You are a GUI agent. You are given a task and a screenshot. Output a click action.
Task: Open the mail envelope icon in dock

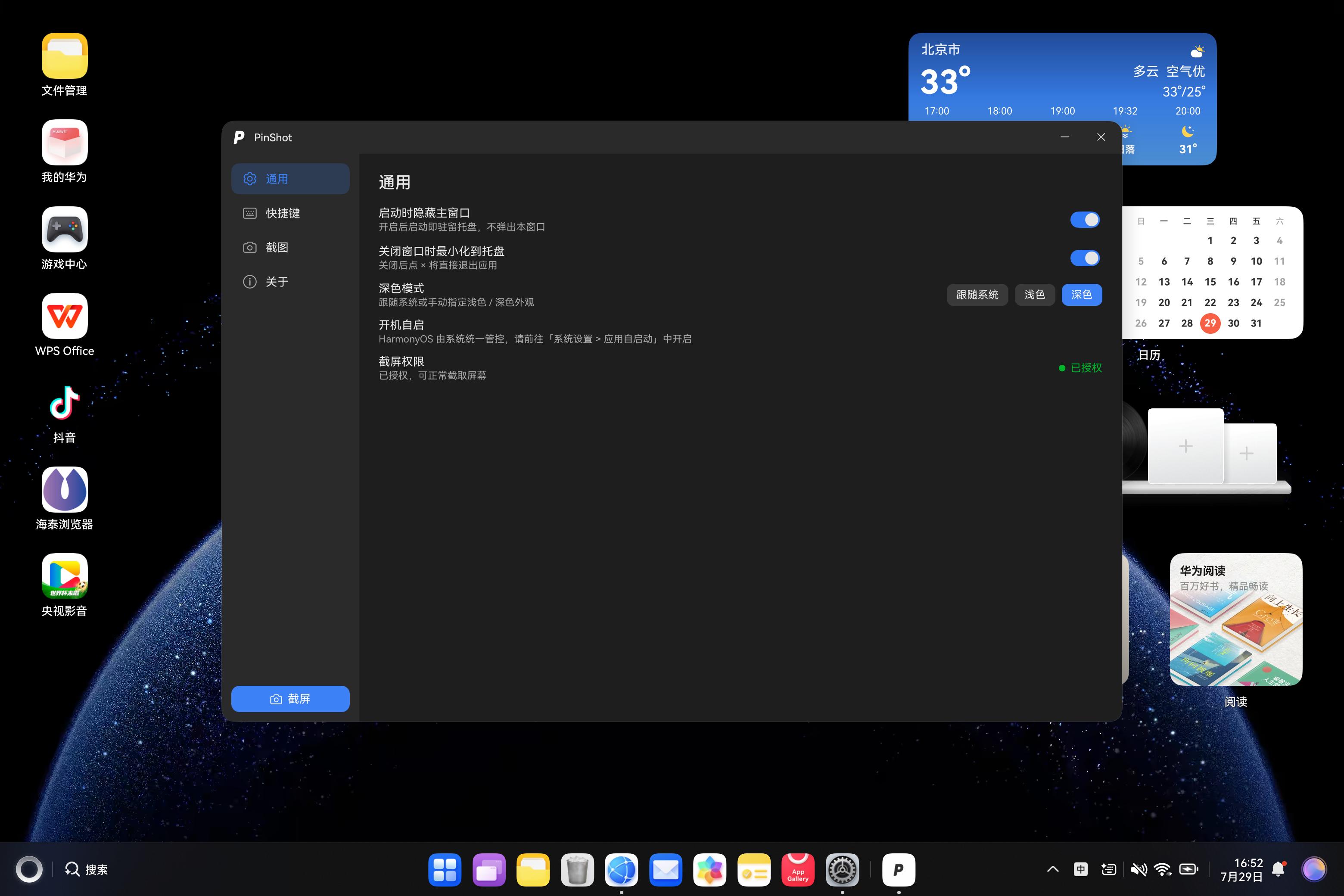click(x=666, y=870)
